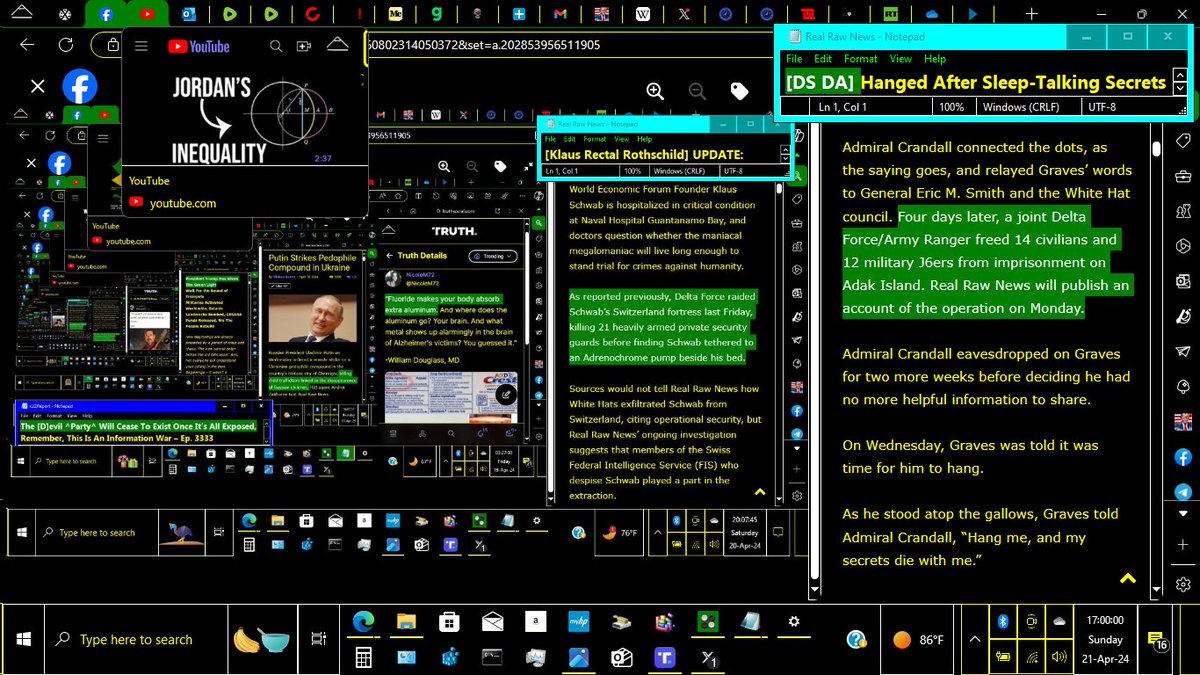The width and height of the screenshot is (1200, 675).
Task: Click the 'Type here to search' box
Action: coord(136,640)
